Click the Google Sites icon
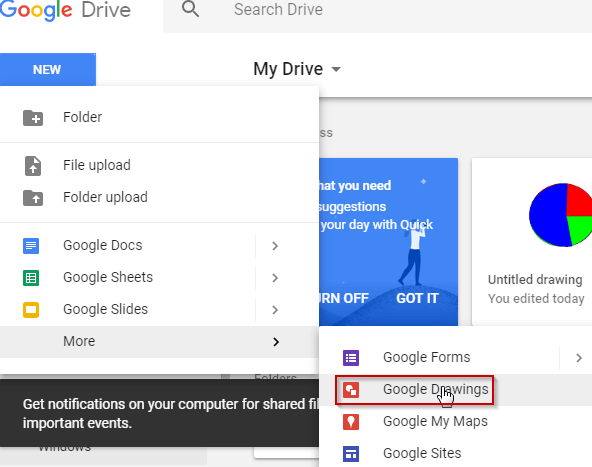This screenshot has height=467, width=592. click(351, 454)
